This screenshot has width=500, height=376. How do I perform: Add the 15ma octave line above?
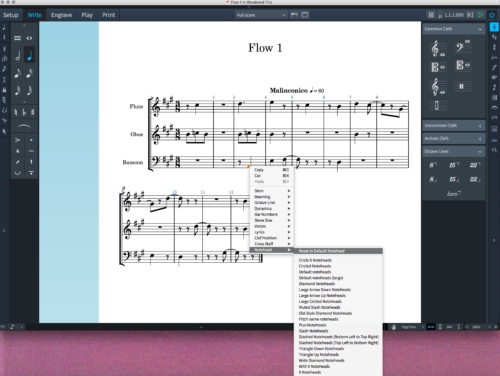coord(454,165)
